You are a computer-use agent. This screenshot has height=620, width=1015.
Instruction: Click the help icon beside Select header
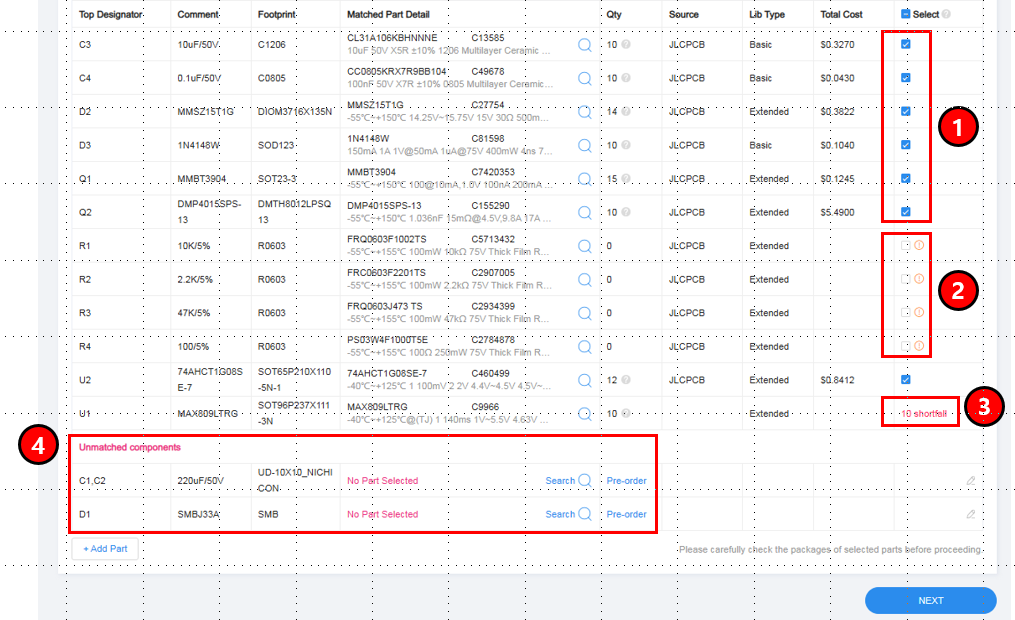(x=946, y=14)
